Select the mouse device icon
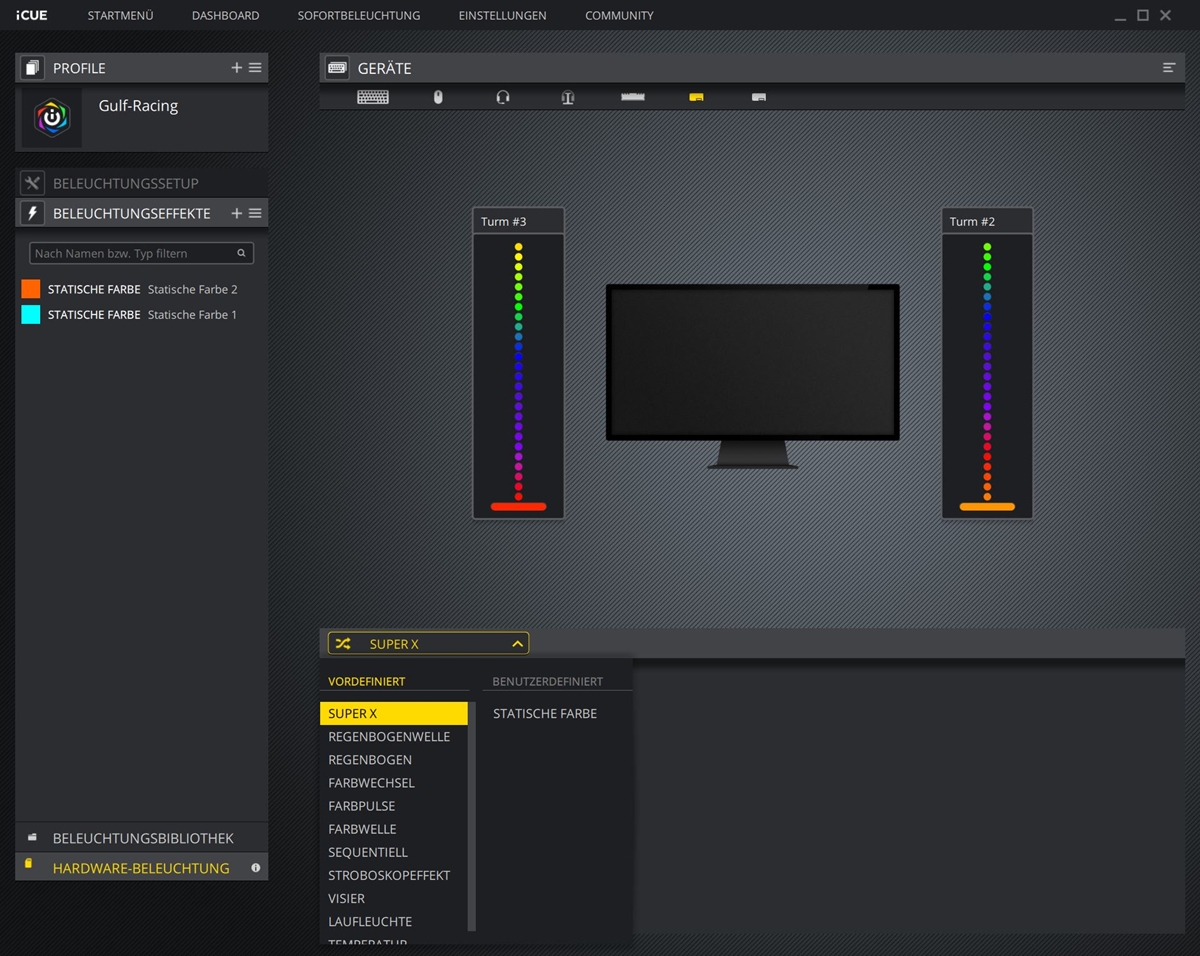The height and width of the screenshot is (956, 1200). coord(438,97)
